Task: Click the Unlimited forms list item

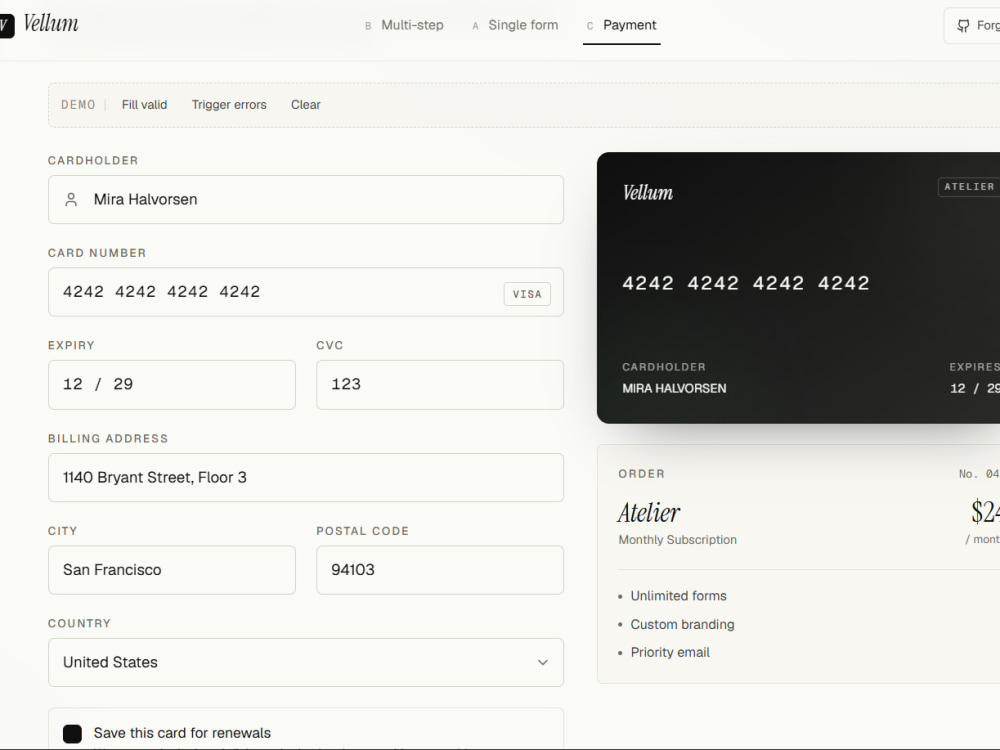Action: [x=678, y=596]
